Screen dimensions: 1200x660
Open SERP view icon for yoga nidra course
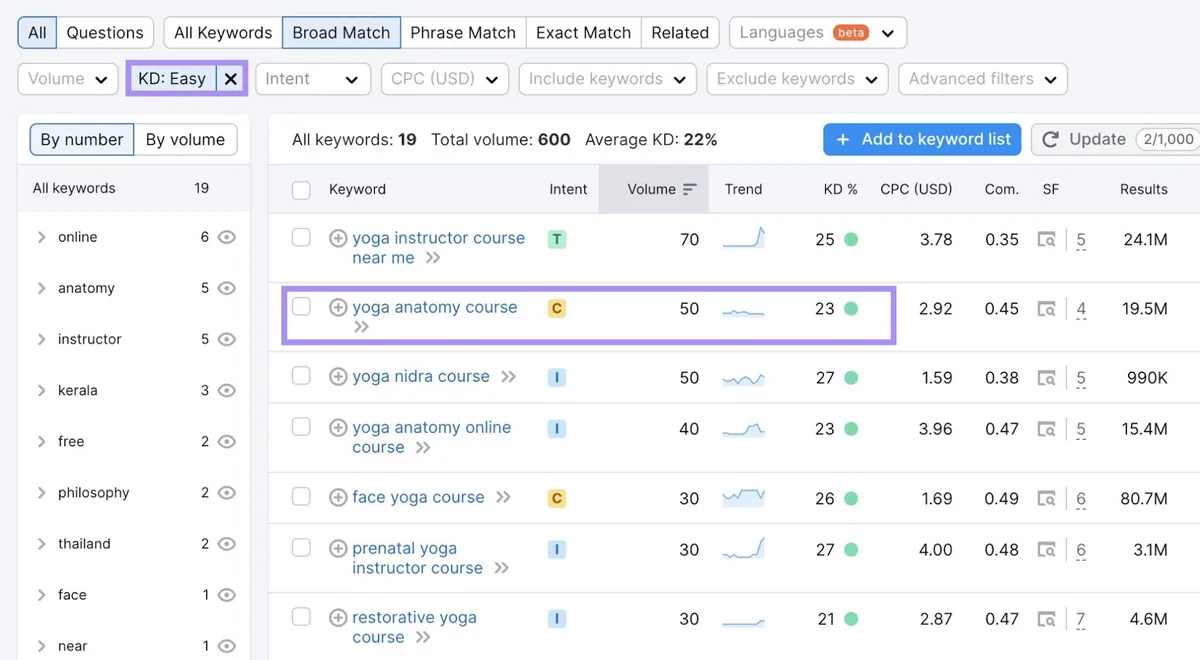pyautogui.click(x=1046, y=378)
